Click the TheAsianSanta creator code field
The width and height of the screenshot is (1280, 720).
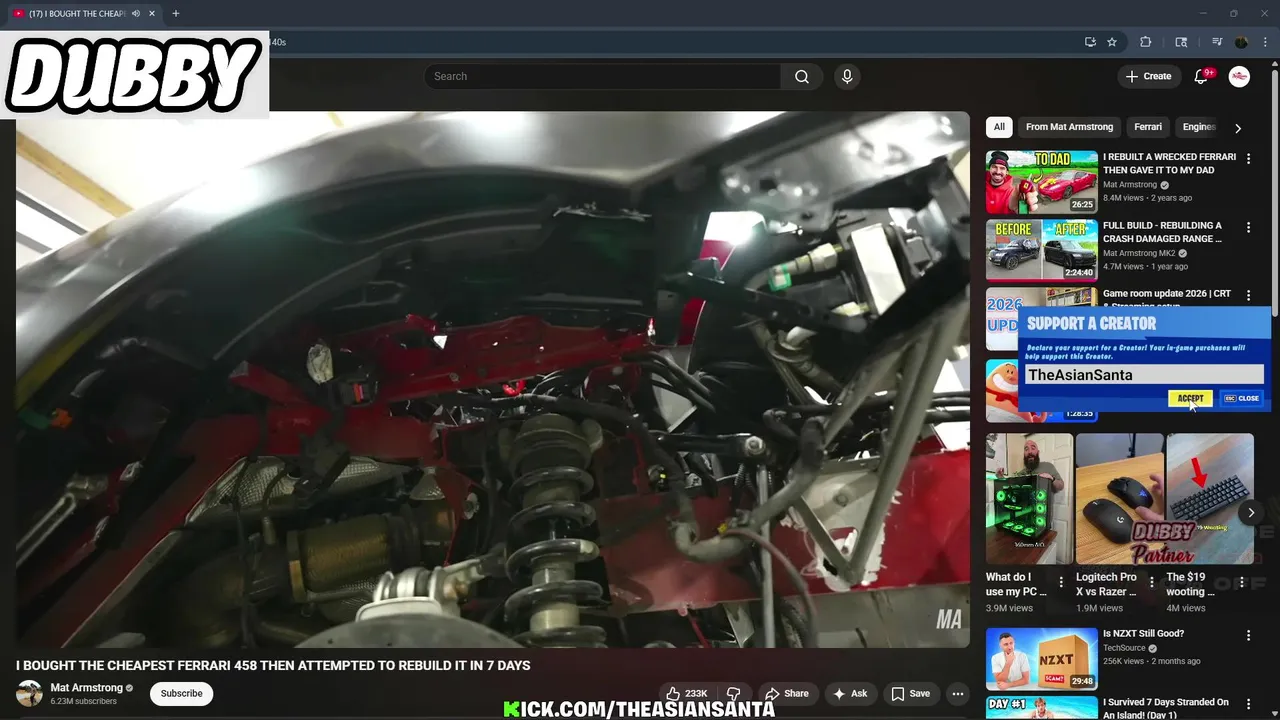1144,375
